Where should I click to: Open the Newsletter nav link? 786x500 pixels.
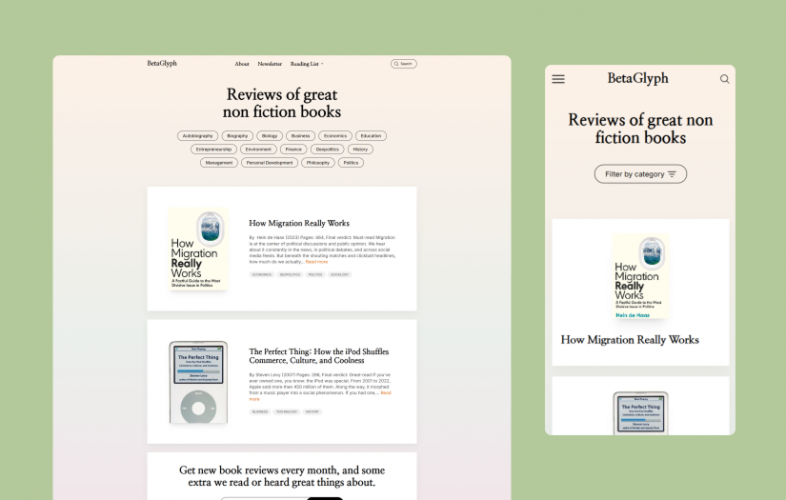click(270, 64)
